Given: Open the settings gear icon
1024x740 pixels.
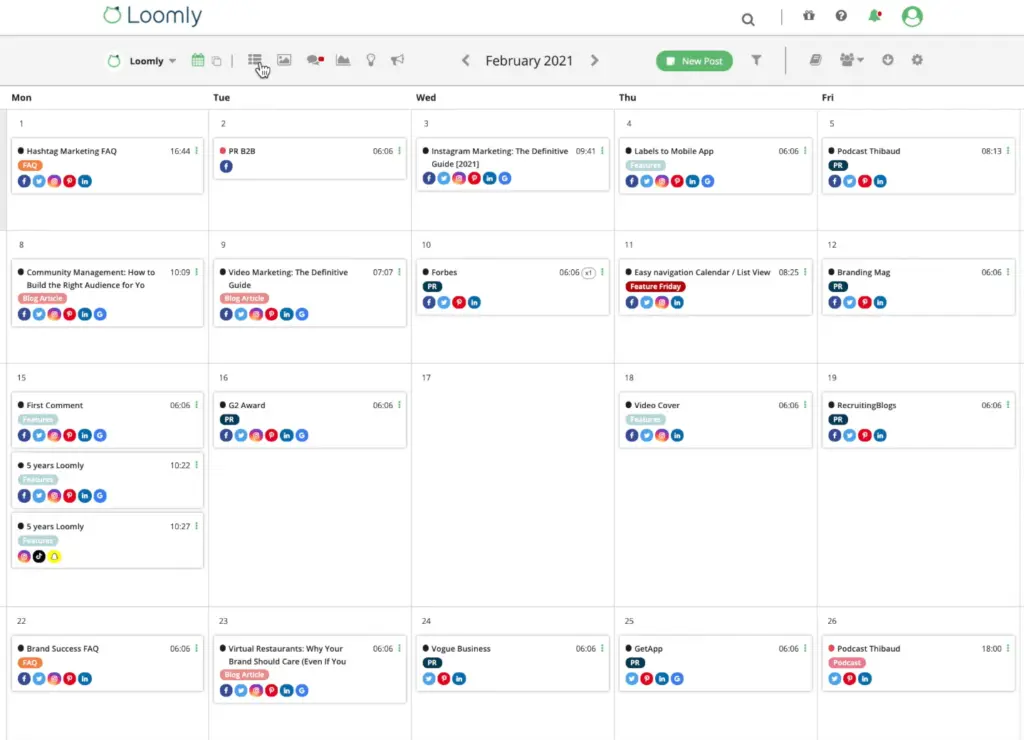Looking at the screenshot, I should (x=917, y=60).
